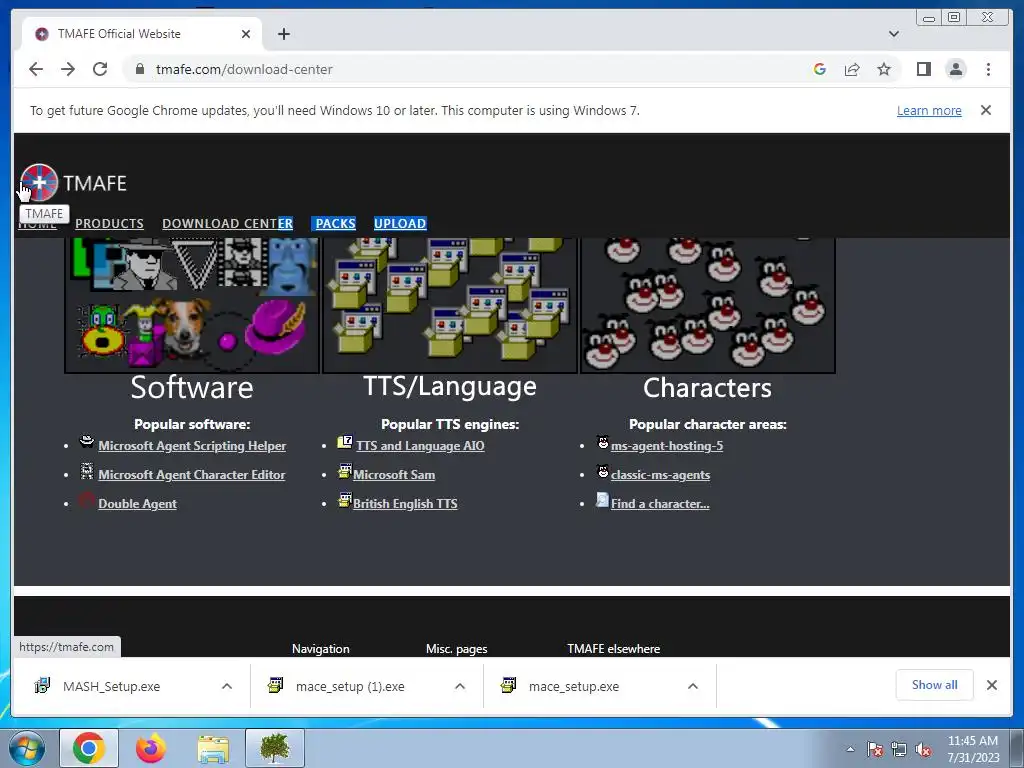Screen dimensions: 1024x768
Task: Click the Double Agent red icon
Action: coord(87,500)
